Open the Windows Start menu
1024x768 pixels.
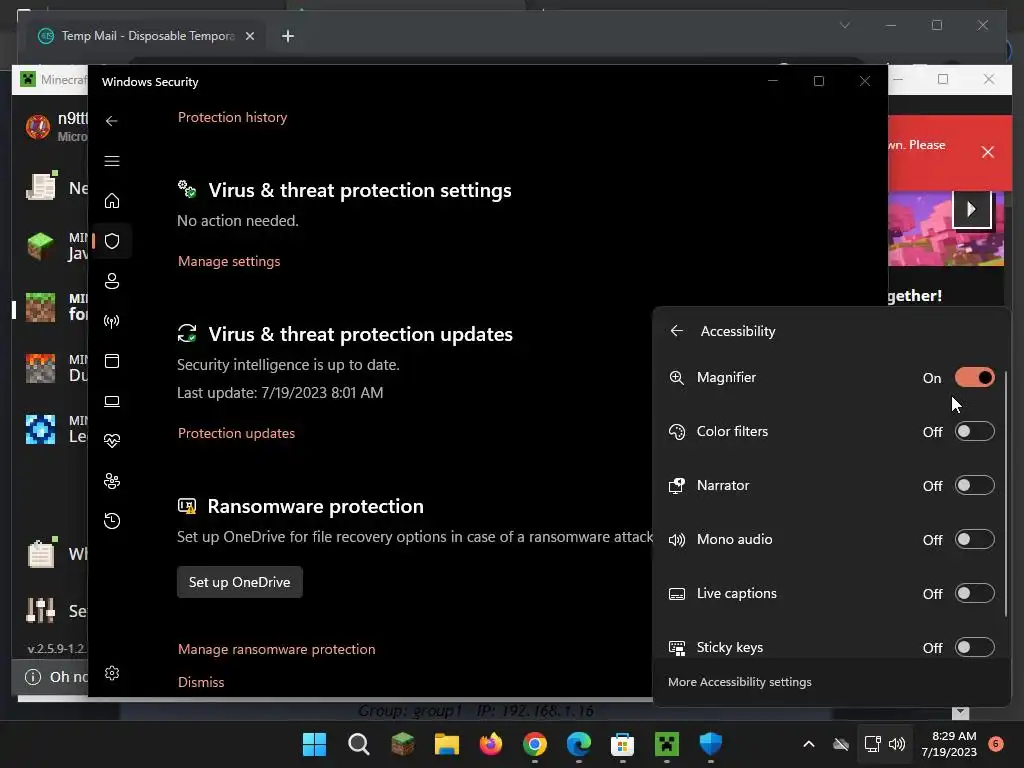314,744
